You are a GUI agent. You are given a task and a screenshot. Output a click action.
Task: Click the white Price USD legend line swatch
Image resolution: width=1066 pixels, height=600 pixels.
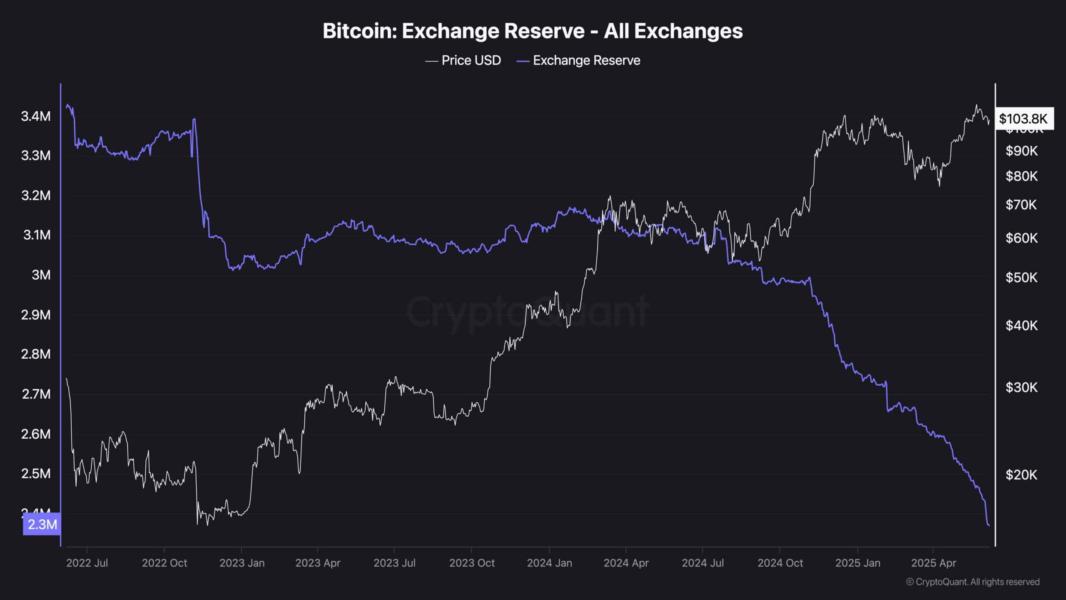tap(431, 60)
